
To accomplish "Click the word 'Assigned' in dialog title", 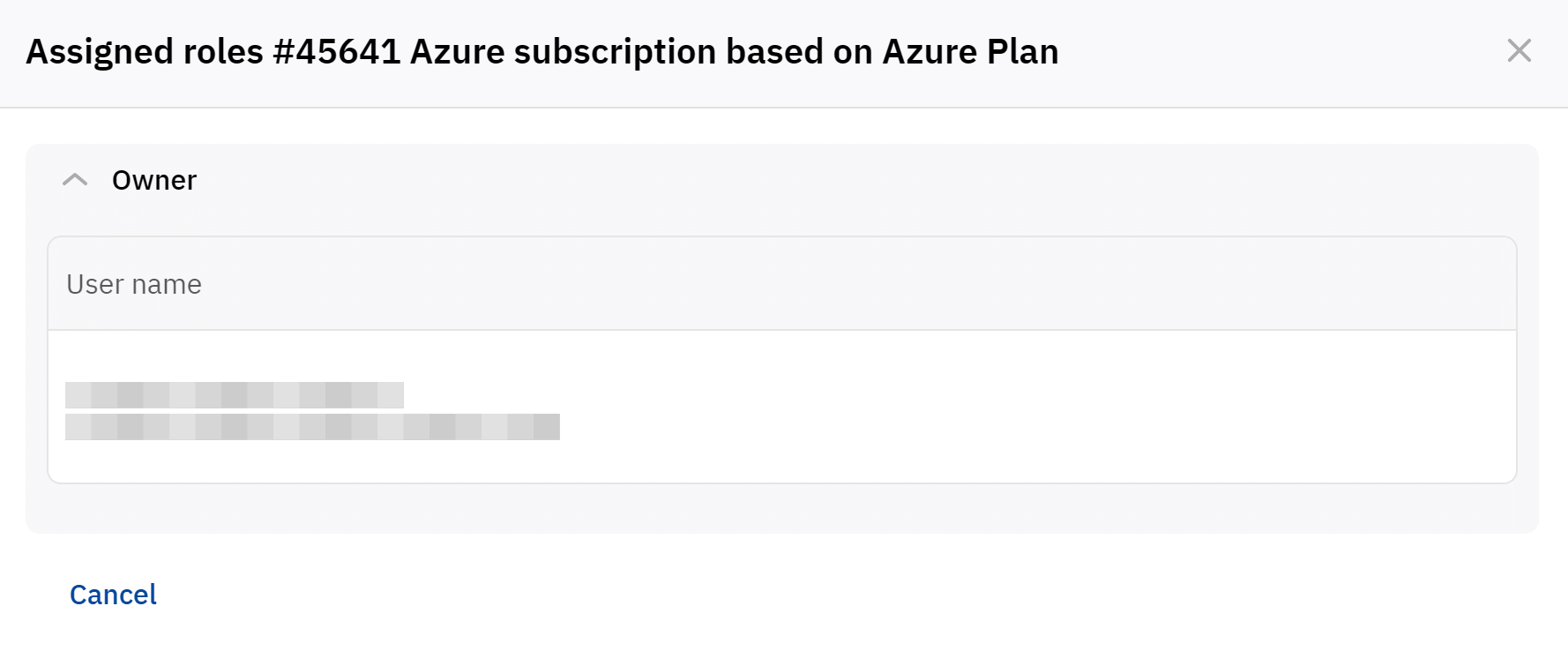I will click(100, 52).
